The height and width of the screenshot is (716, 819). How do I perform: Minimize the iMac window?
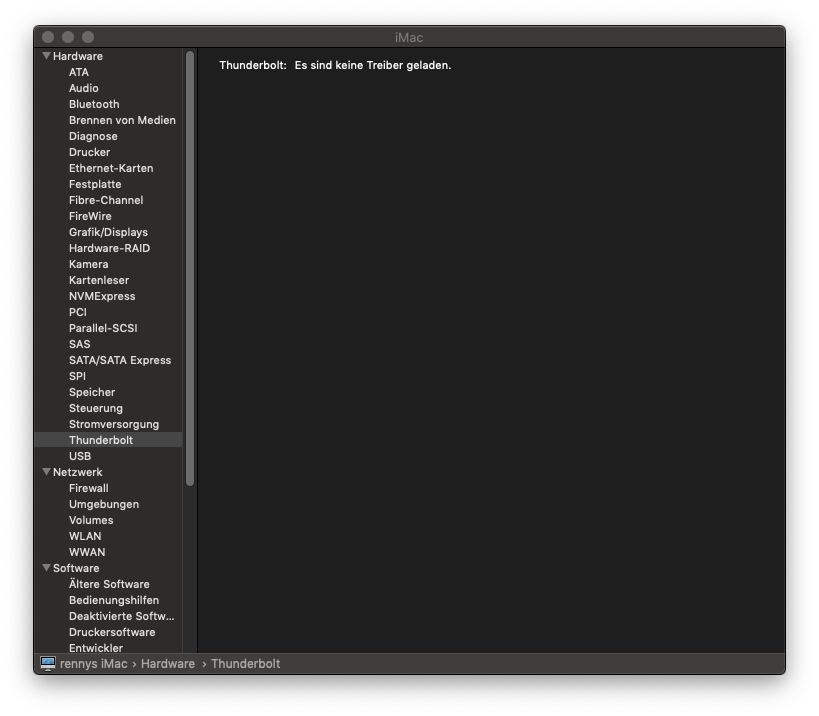click(x=68, y=37)
